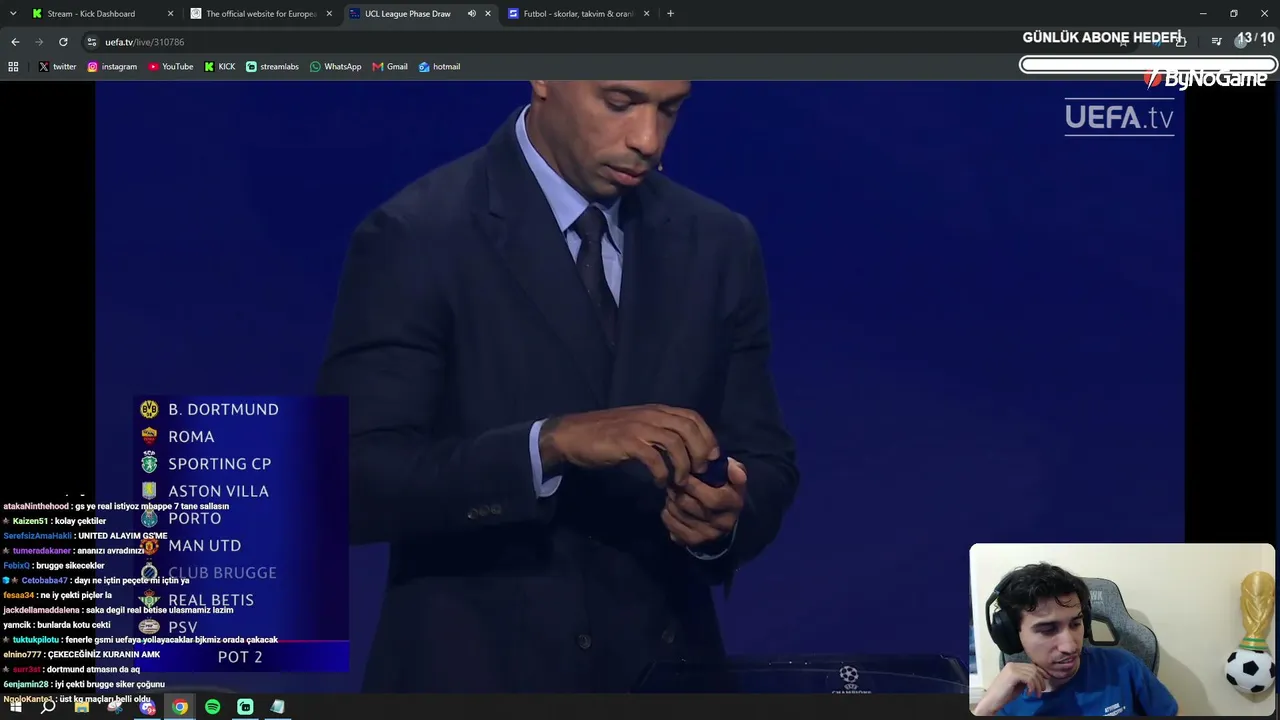Click the Aston Villa club crest
The image size is (1280, 720).
click(149, 491)
